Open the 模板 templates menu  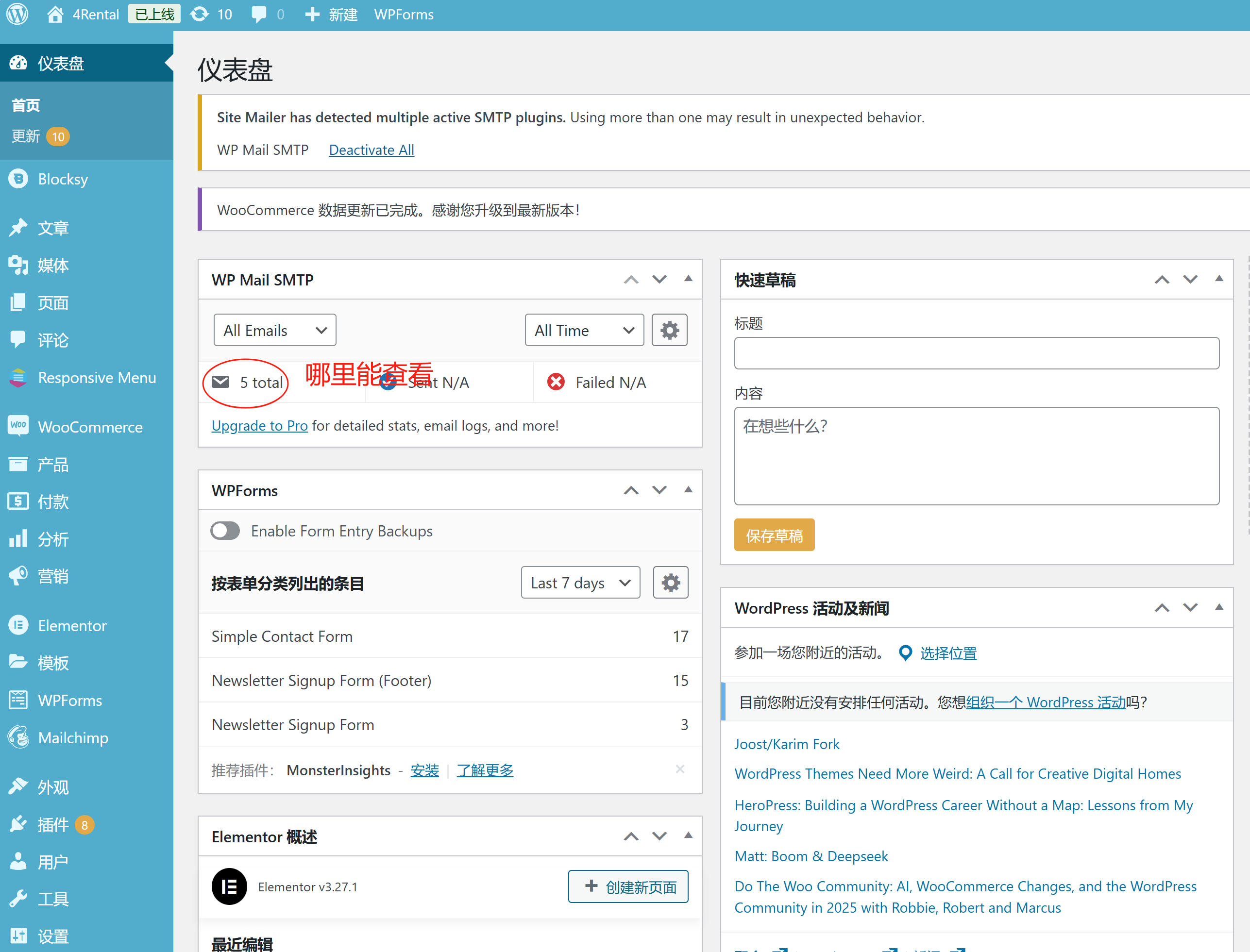point(87,663)
